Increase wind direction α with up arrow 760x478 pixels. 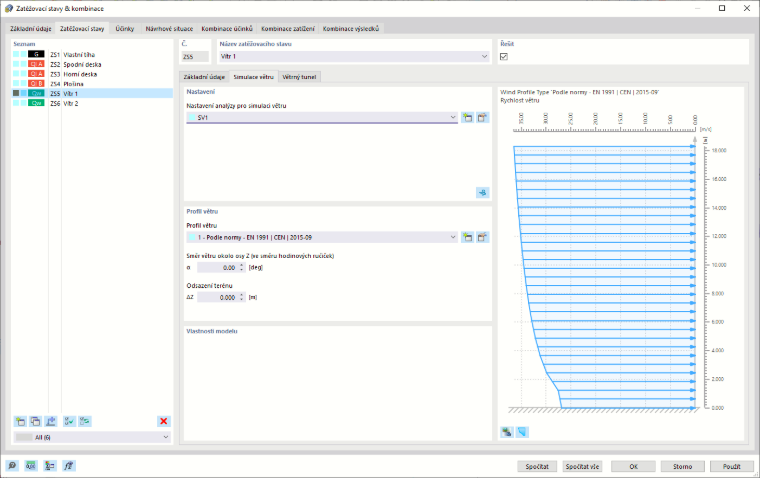[242, 265]
